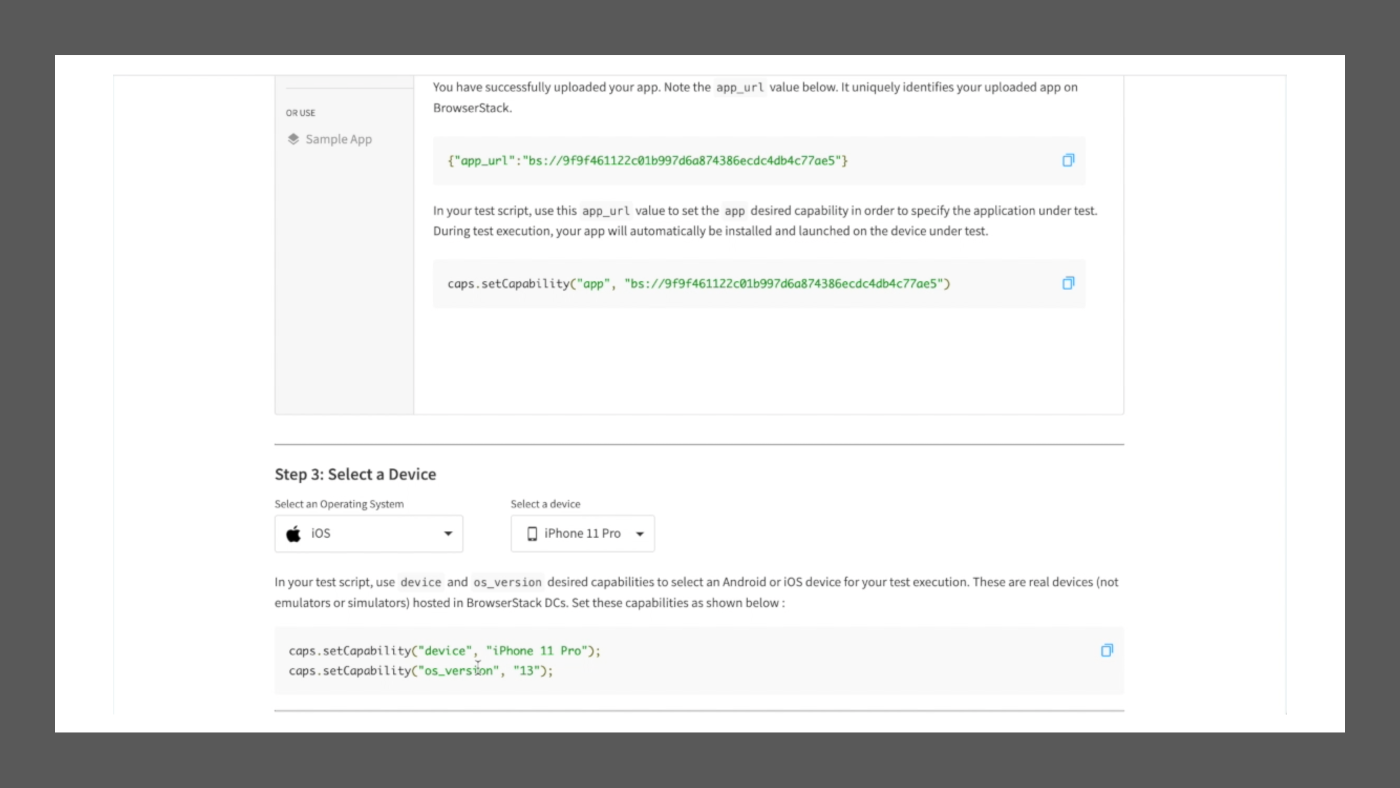Click the Sample App layers icon
The image size is (1400, 788).
pos(293,139)
